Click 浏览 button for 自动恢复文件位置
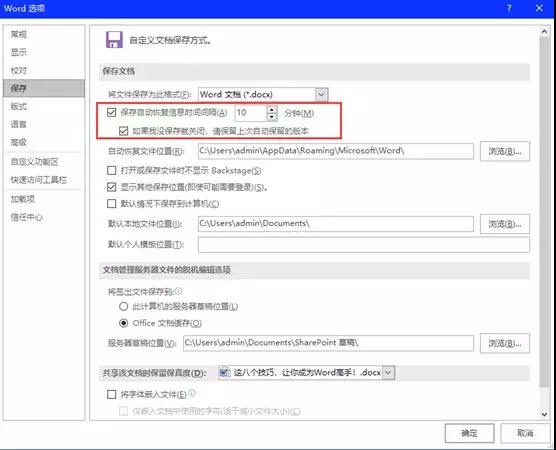556x450 pixels. [x=505, y=151]
